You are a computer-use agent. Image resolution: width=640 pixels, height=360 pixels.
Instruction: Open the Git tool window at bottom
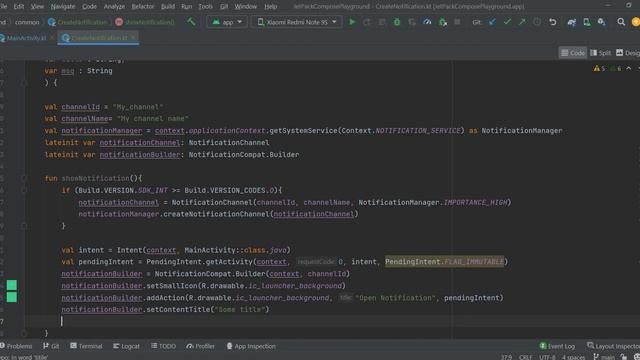[51, 346]
